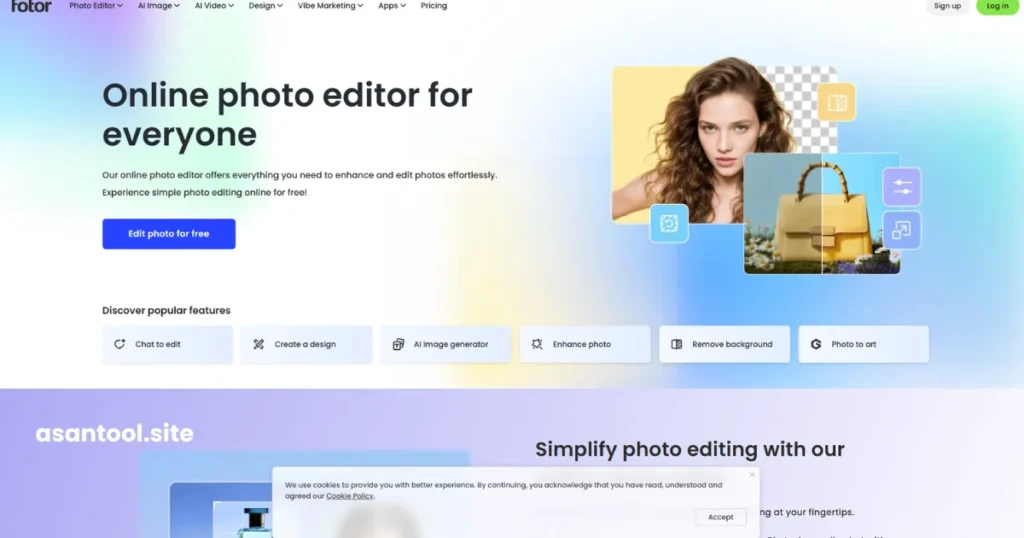Click the blue retouch icon tile

coord(669,223)
